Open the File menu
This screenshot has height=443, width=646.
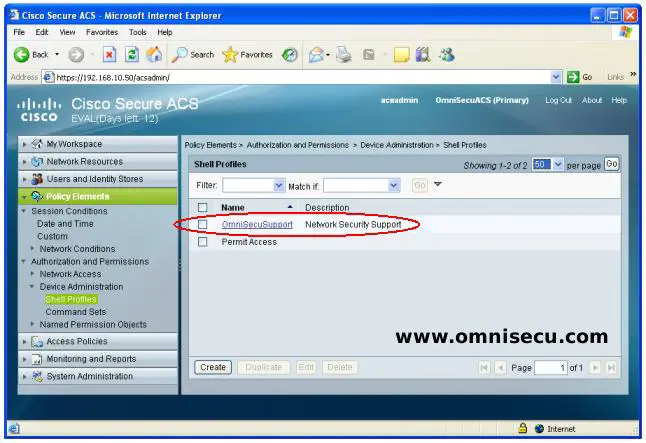[19, 32]
